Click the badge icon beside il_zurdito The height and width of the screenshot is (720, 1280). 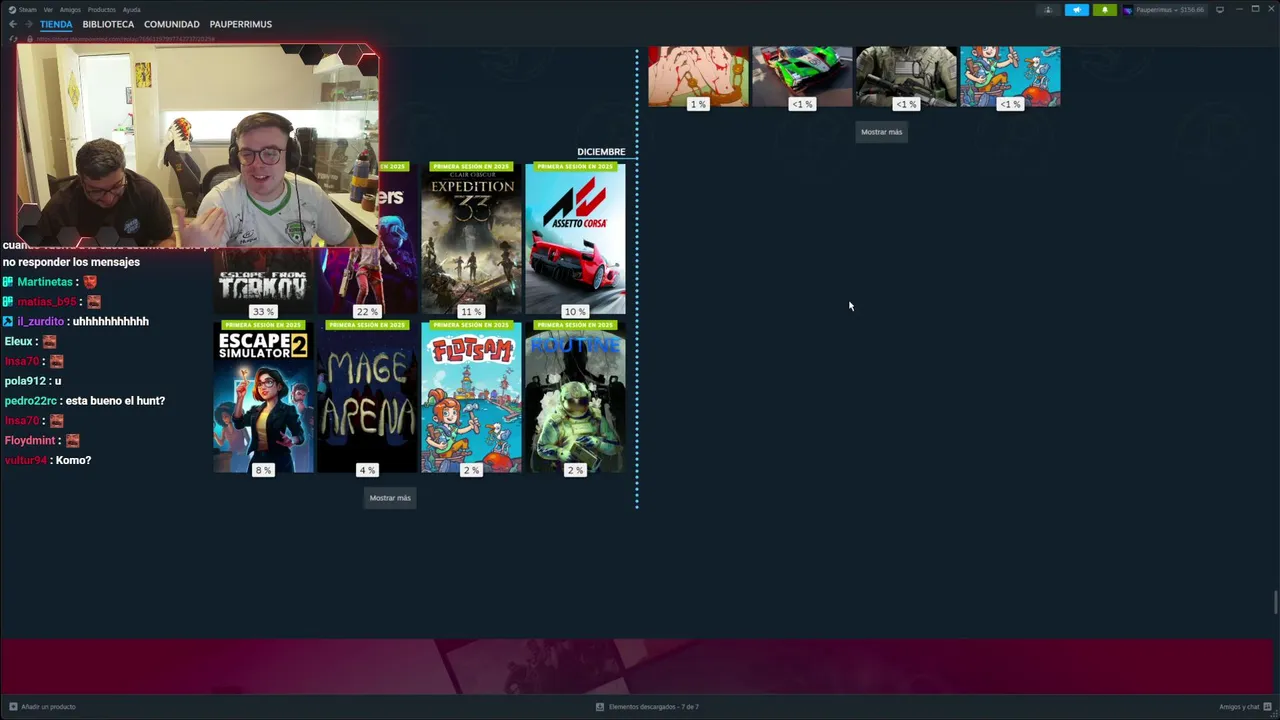(x=8, y=322)
